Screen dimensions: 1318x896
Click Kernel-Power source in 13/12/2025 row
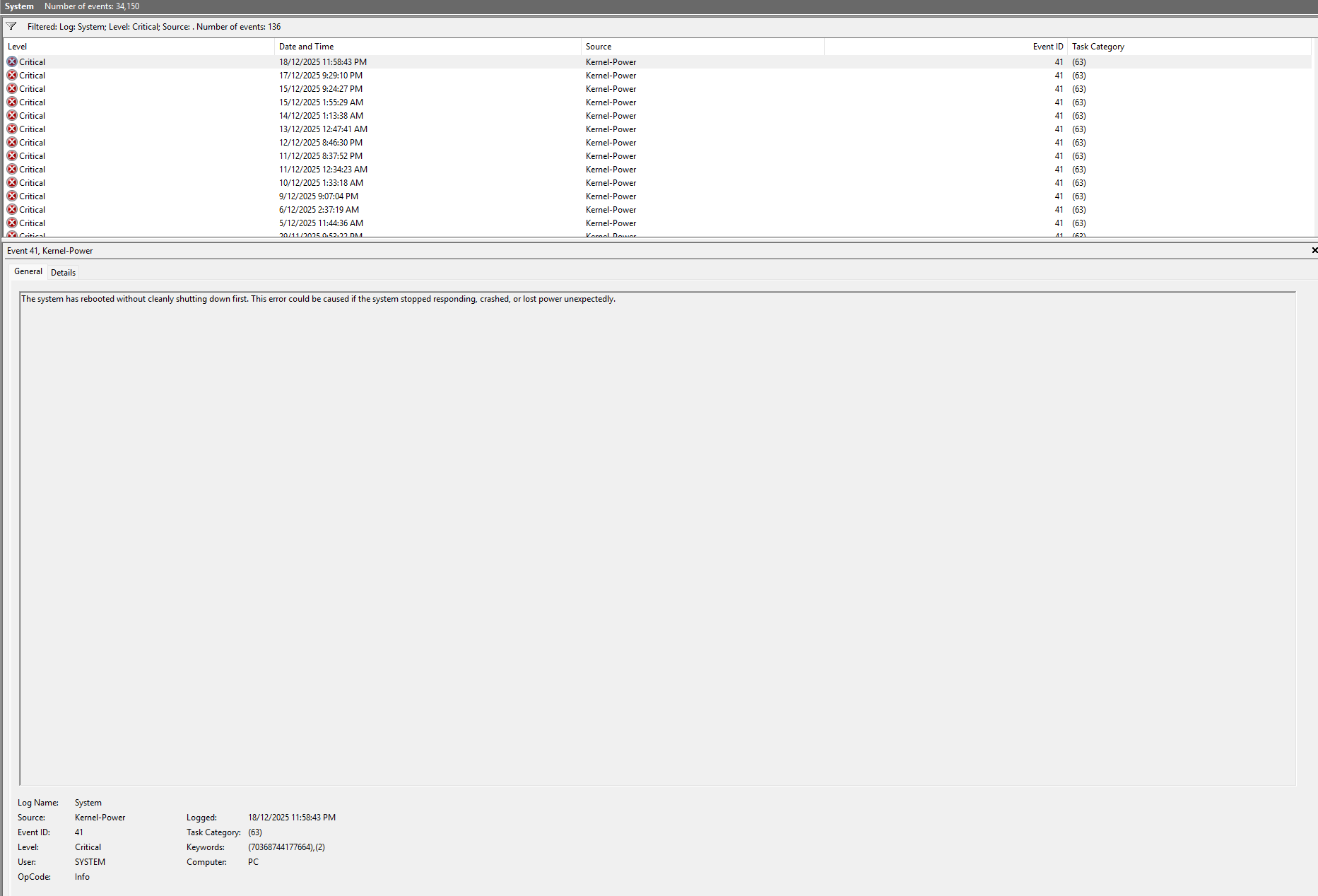pos(611,129)
